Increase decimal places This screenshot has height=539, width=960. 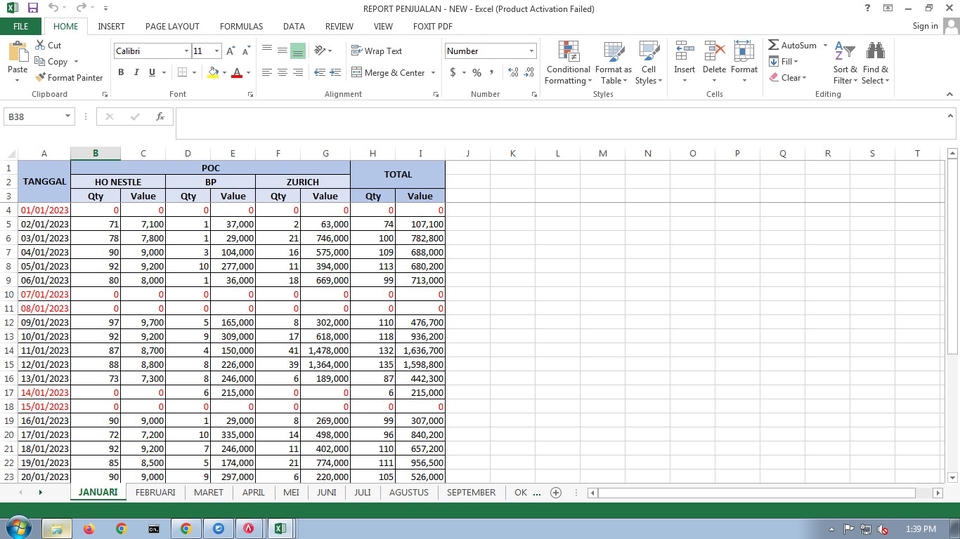point(513,72)
